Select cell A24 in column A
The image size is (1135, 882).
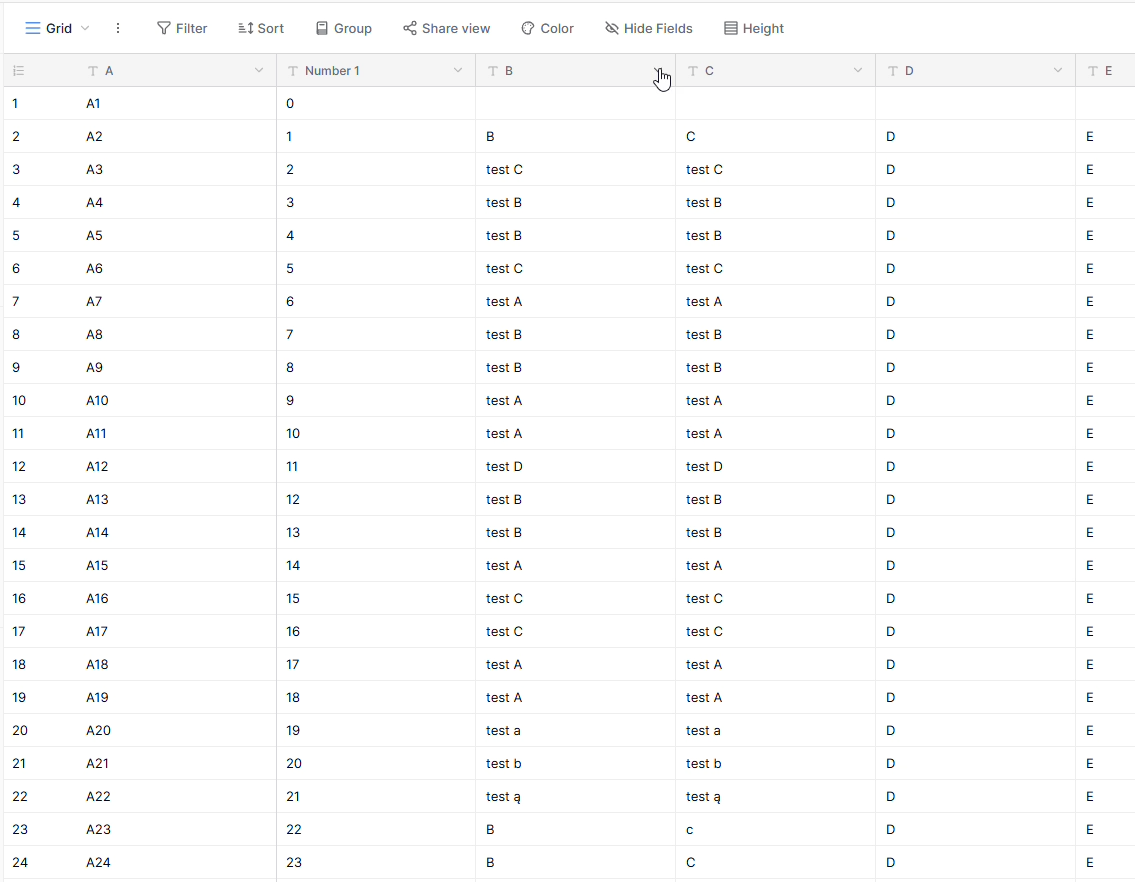177,863
